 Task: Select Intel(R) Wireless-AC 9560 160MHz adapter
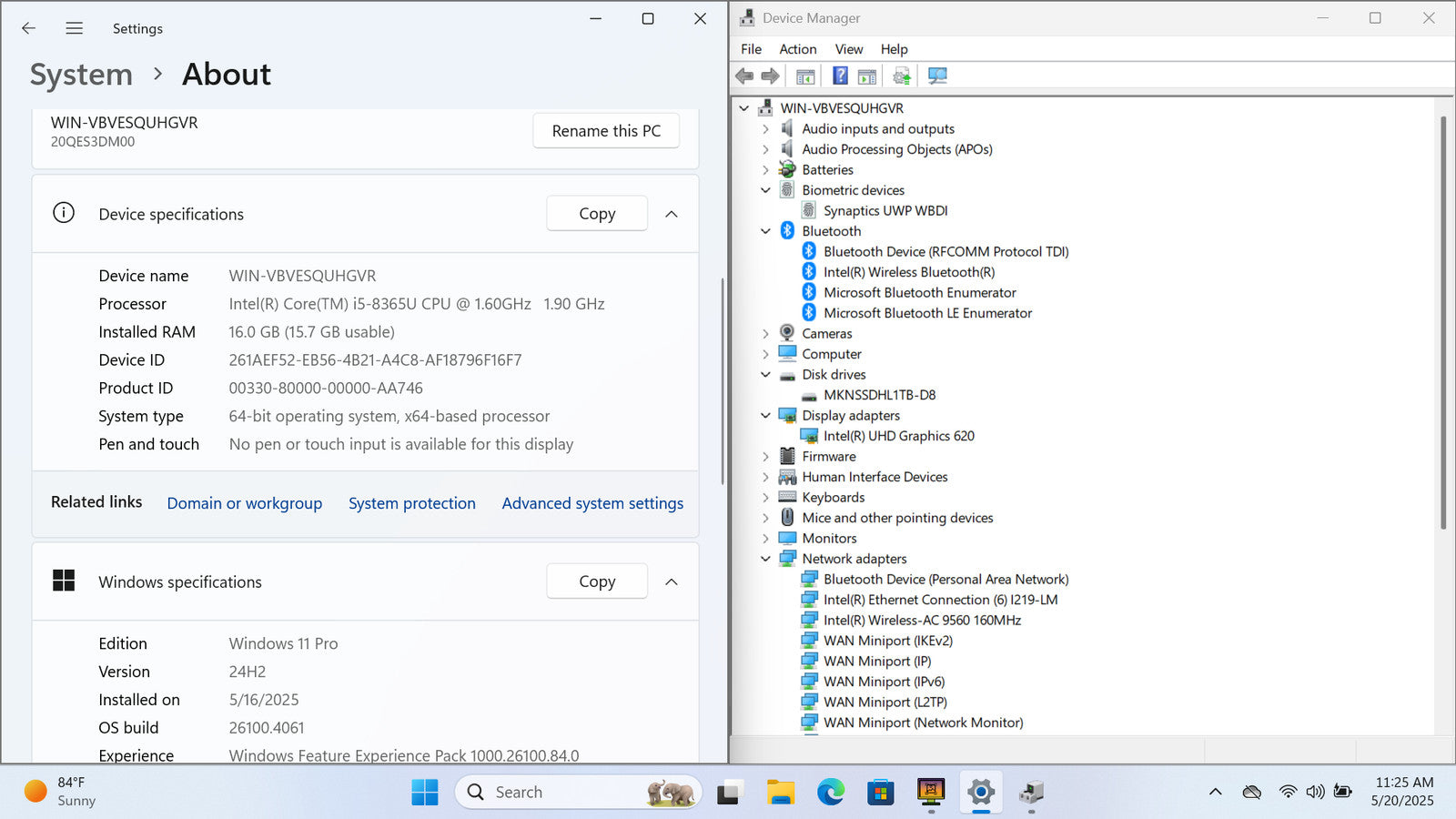[x=922, y=620]
